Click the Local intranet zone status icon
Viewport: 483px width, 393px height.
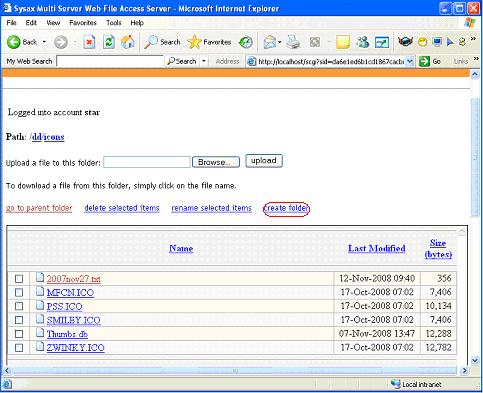(x=395, y=384)
